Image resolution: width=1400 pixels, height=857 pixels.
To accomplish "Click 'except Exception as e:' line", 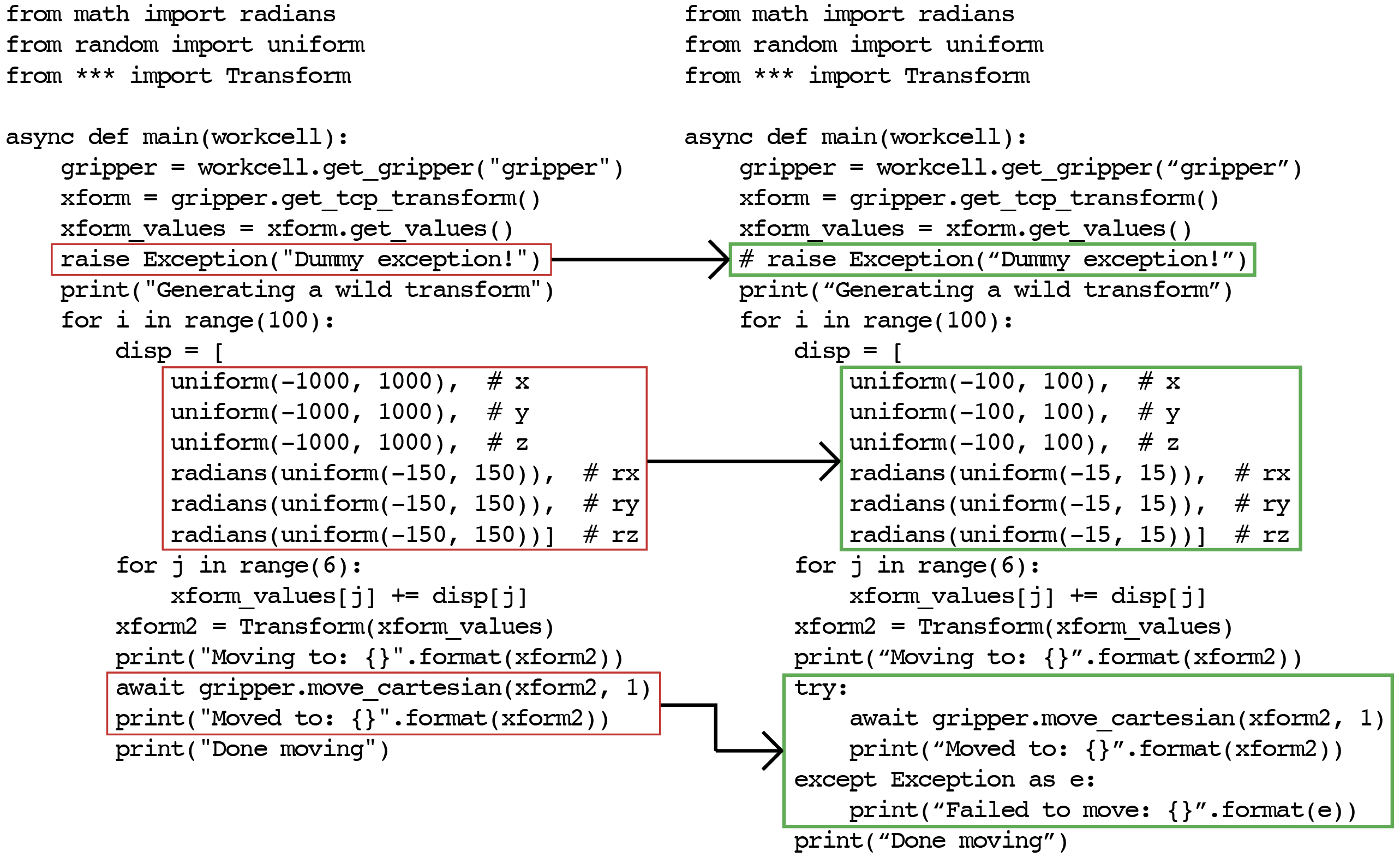I will coord(944,779).
